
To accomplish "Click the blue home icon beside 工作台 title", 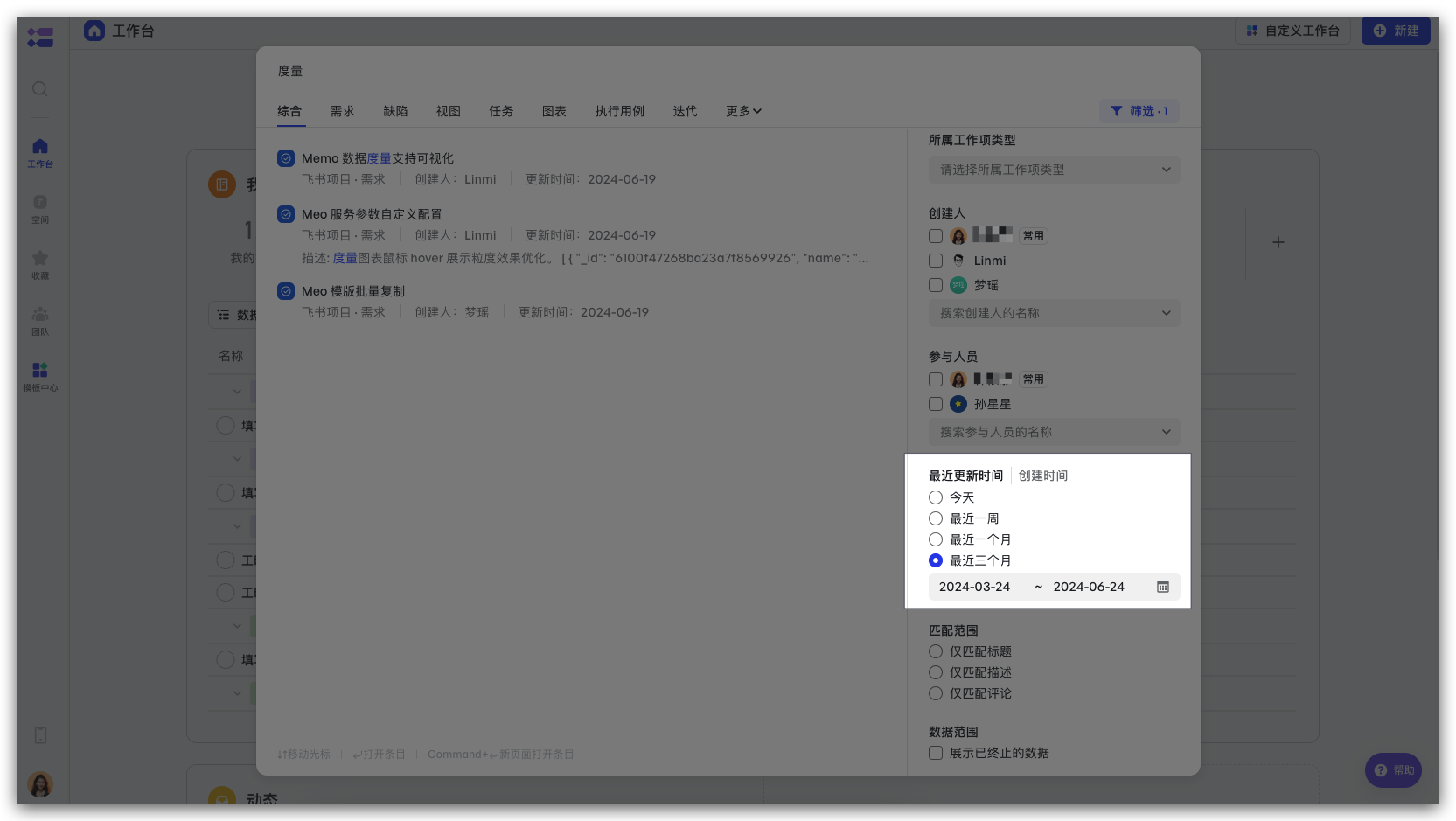I will (x=94, y=31).
